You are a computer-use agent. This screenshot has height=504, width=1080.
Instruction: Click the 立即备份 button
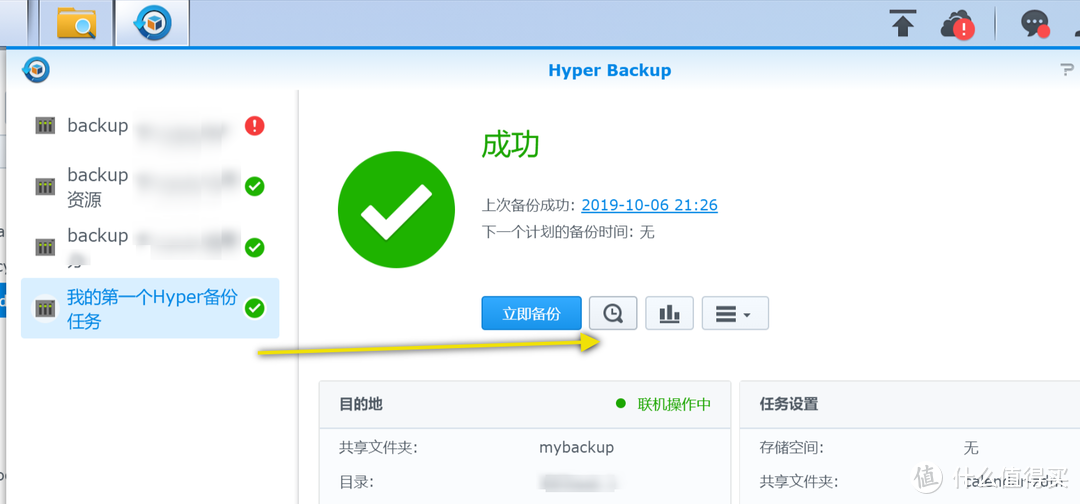[531, 313]
